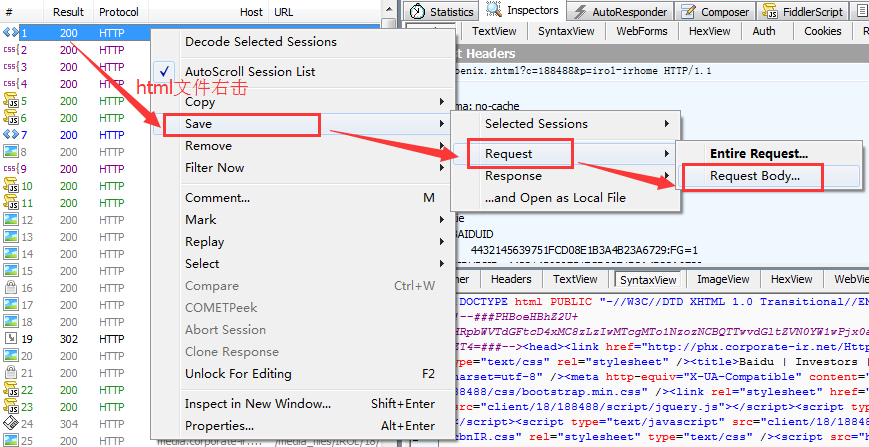
Task: Expand the Filter Now submenu
Action: [x=301, y=168]
